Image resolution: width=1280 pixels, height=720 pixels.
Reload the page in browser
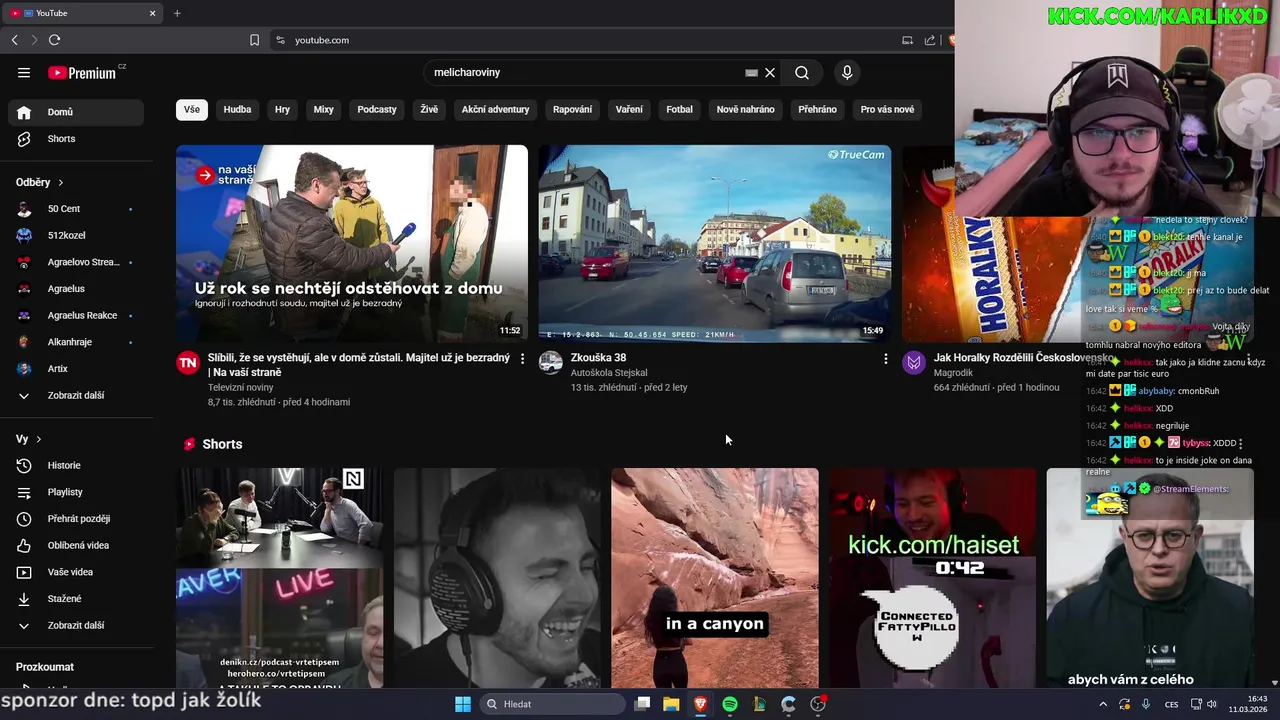(54, 40)
